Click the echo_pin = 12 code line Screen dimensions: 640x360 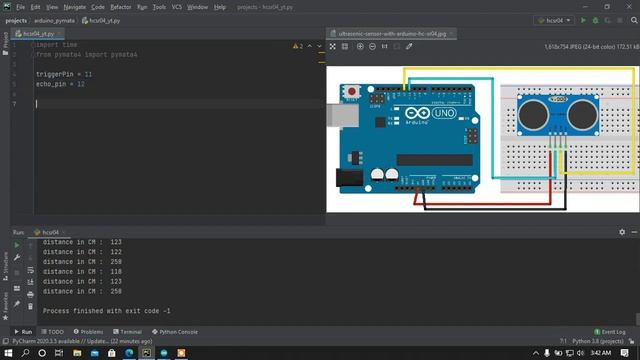click(x=60, y=84)
